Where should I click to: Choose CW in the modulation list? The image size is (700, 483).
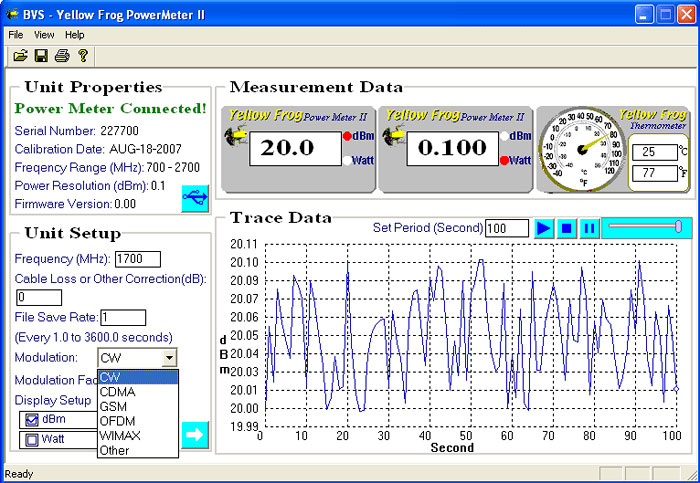coord(138,377)
